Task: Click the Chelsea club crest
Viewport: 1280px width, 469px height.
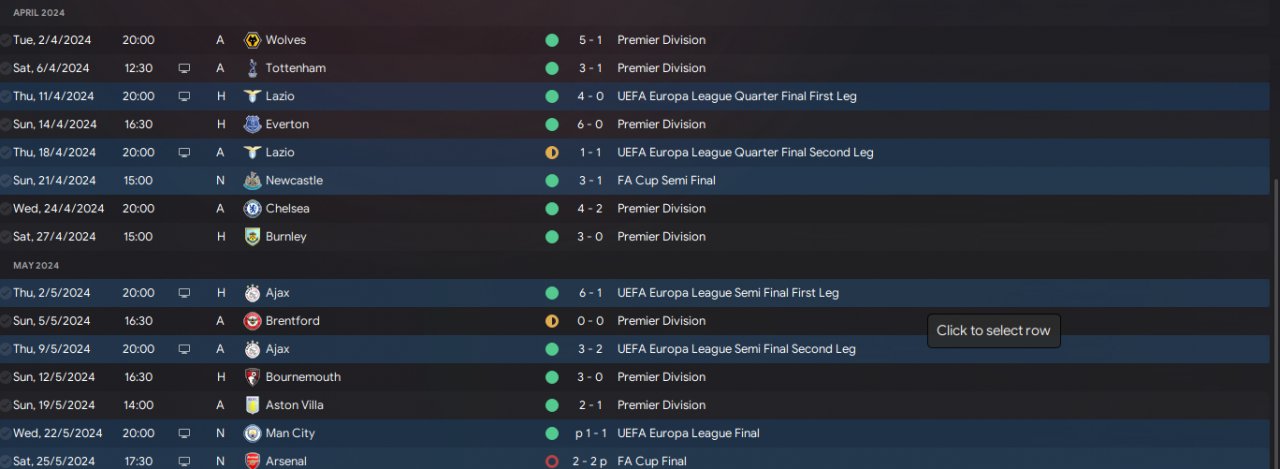Action: [252, 209]
